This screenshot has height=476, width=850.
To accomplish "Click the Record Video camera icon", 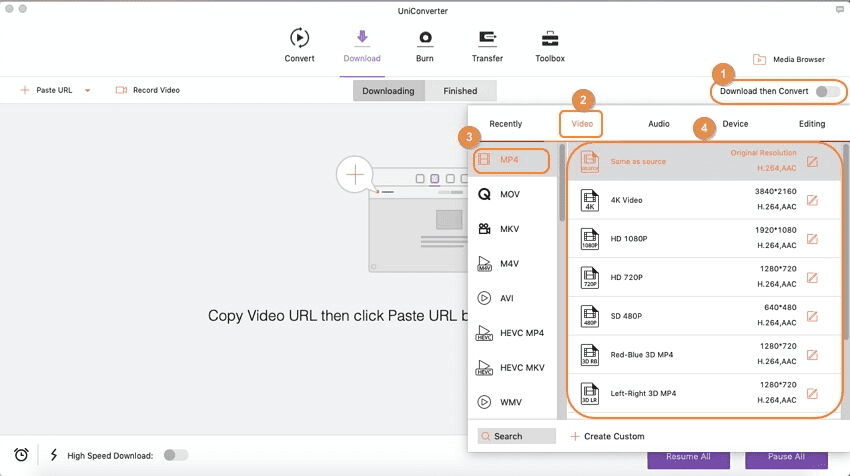I will 122,90.
